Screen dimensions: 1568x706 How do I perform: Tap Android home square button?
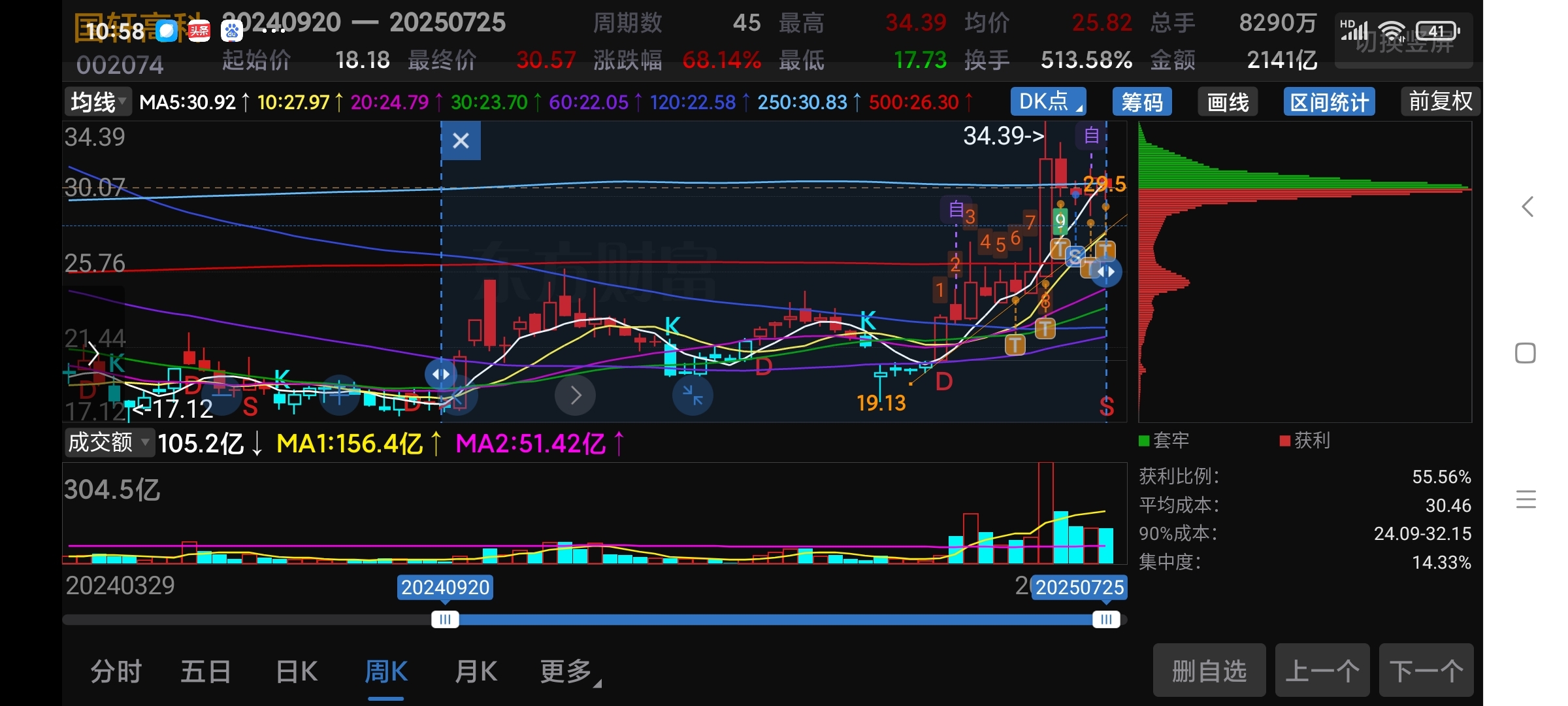[1526, 353]
